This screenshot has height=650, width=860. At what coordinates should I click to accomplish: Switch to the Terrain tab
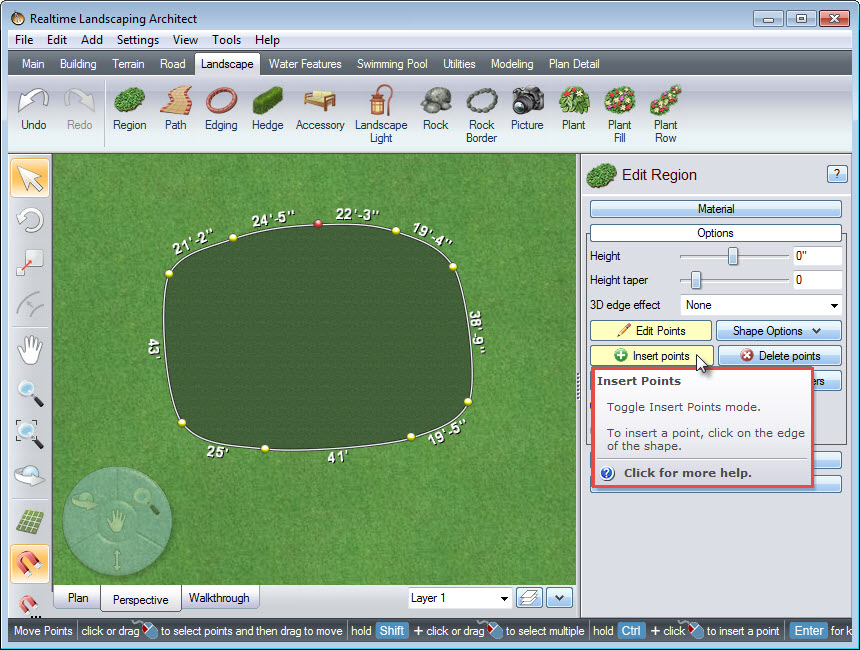click(x=128, y=64)
